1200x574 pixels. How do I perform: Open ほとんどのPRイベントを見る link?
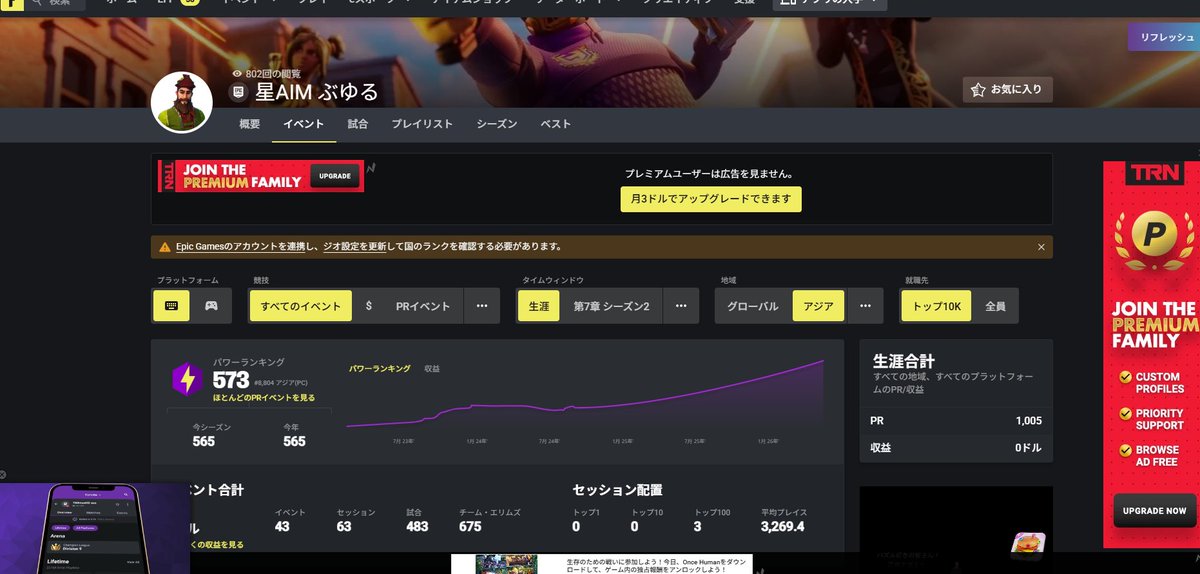coord(264,398)
